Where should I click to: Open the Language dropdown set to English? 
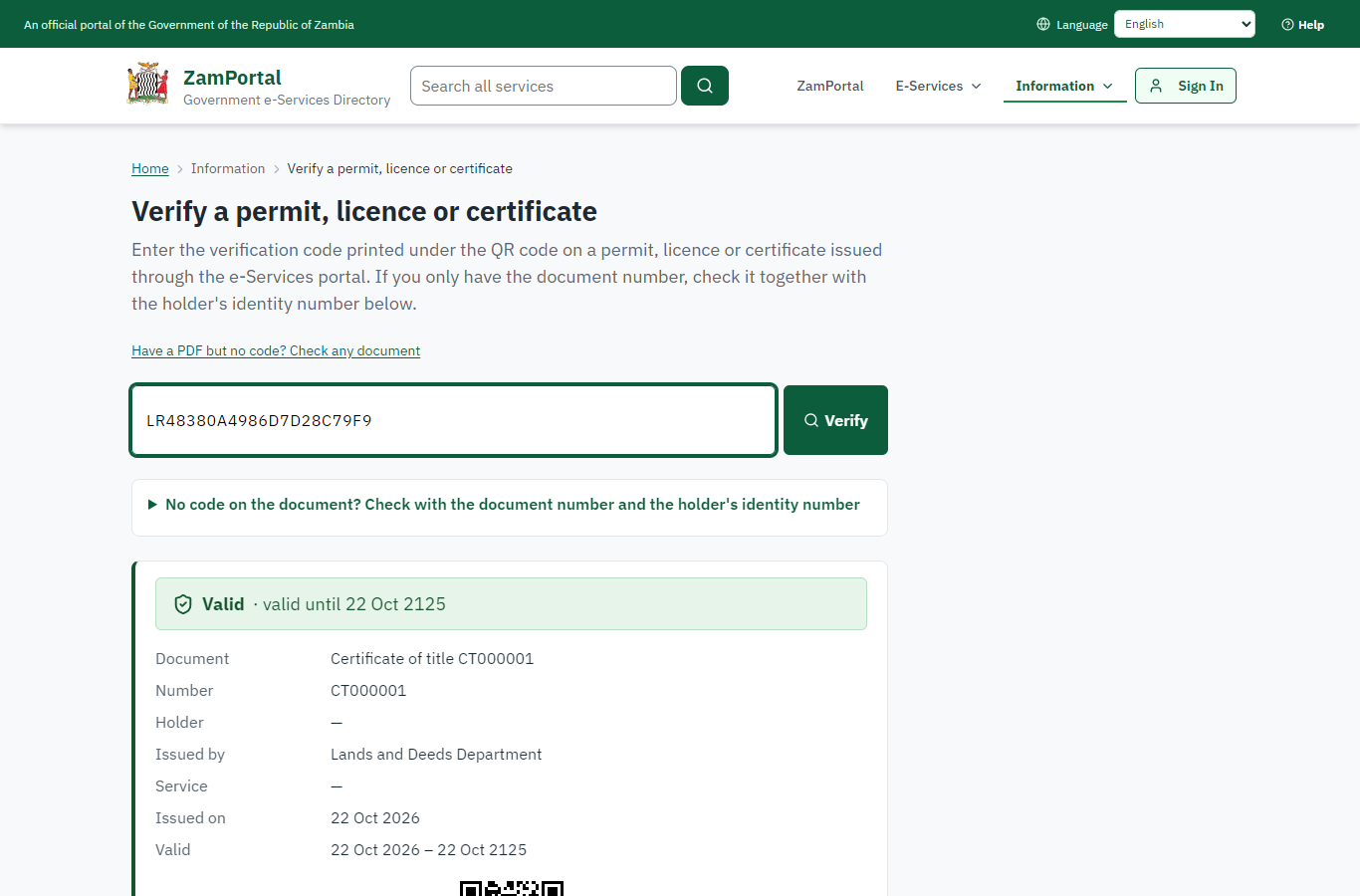[x=1185, y=24]
